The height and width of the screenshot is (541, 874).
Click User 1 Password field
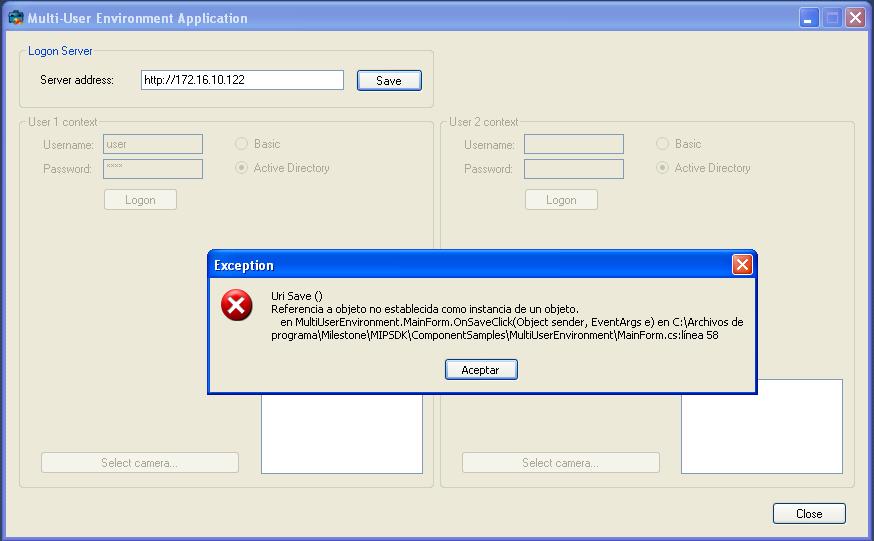153,169
